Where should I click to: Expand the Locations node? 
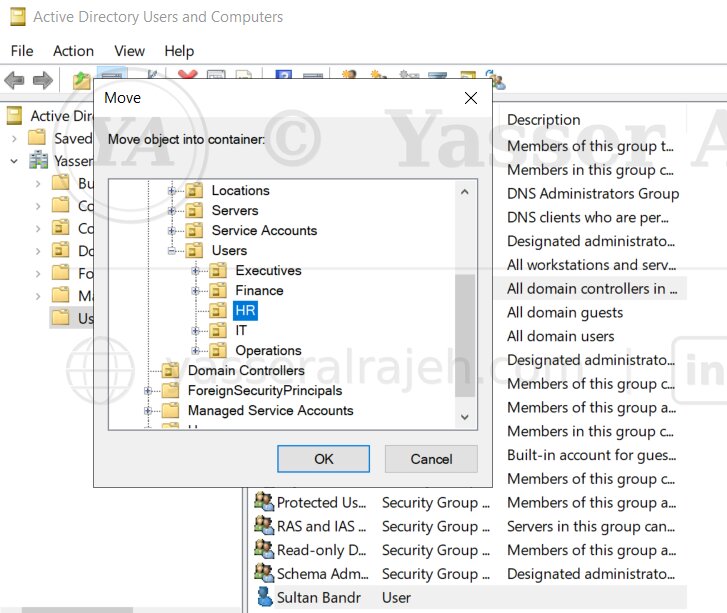click(172, 191)
